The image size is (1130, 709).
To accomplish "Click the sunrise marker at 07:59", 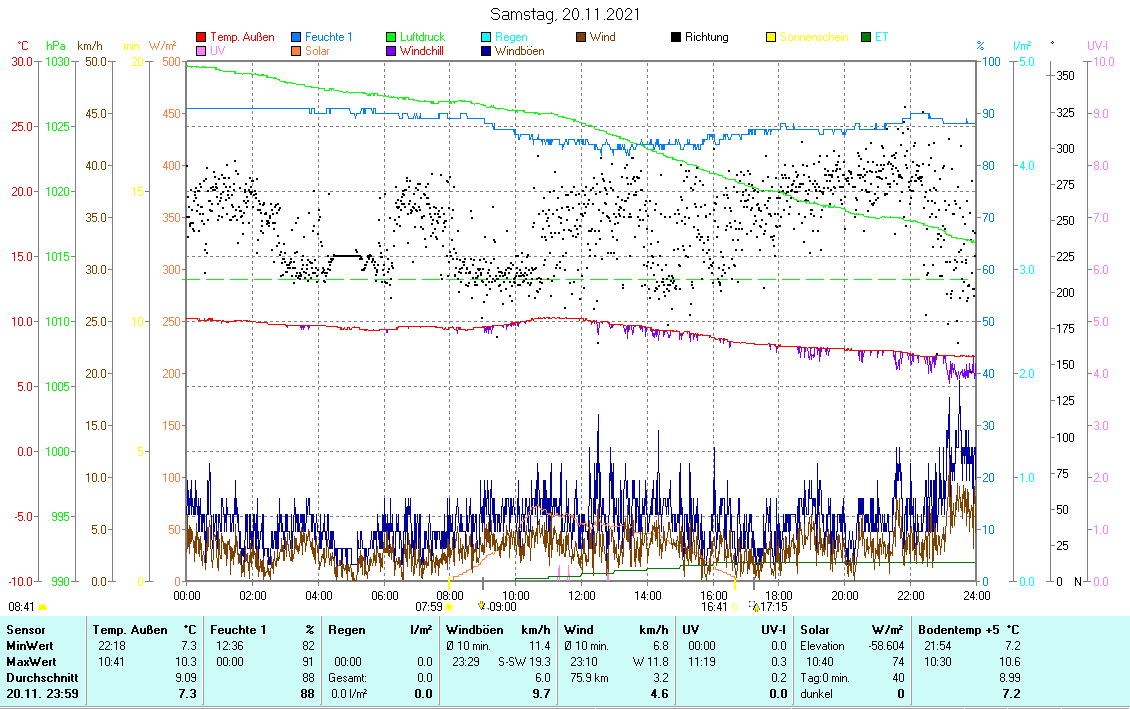I will click(448, 606).
